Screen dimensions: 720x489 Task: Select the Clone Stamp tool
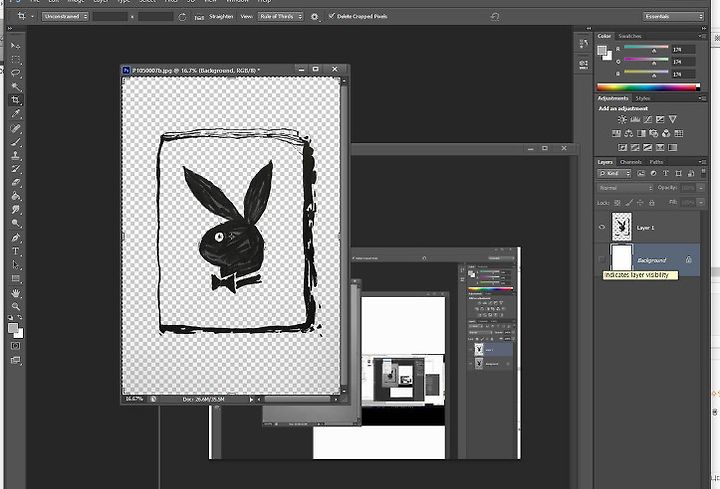pyautogui.click(x=16, y=155)
